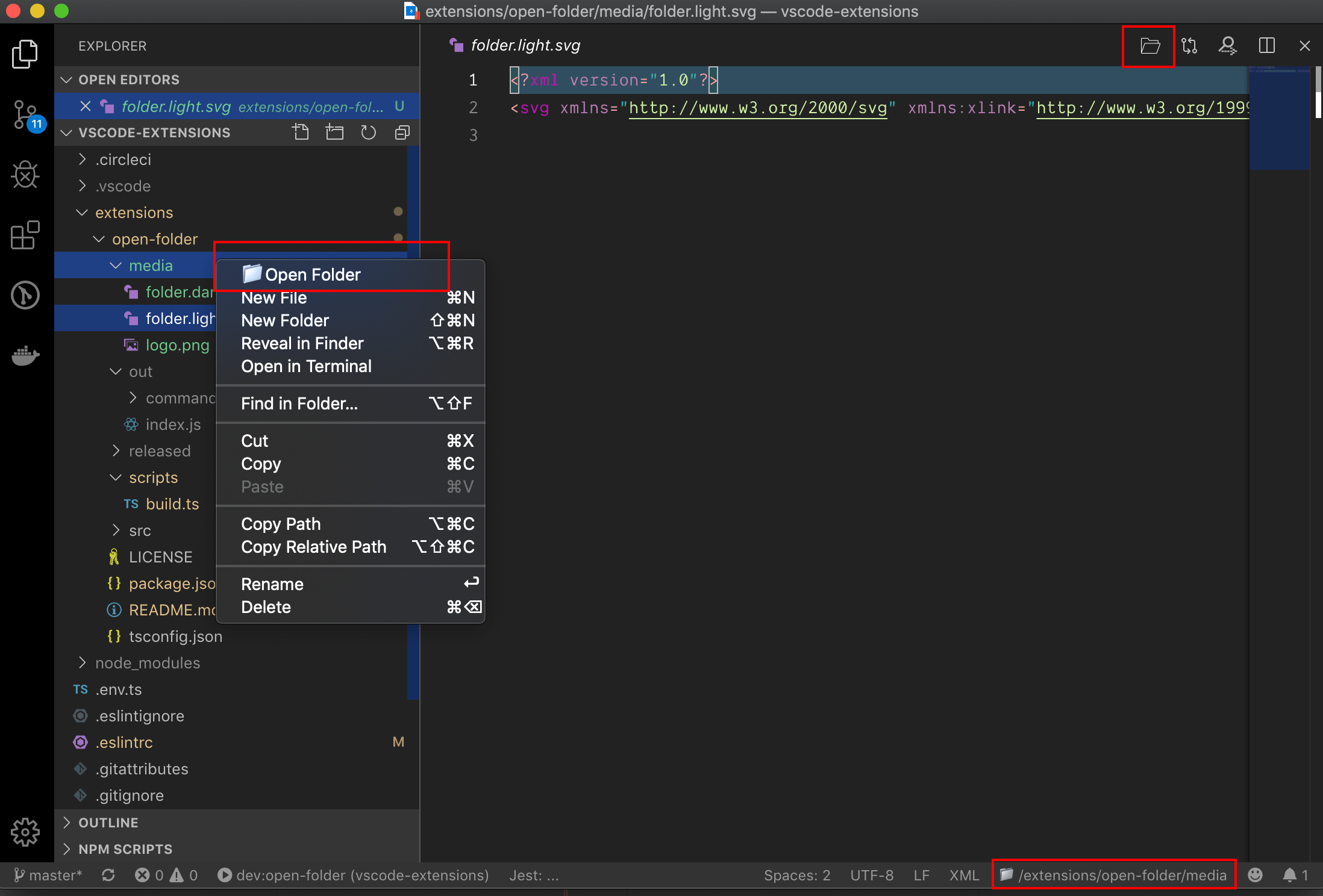Collapse all folders using the Explorer toolbar icon
Image resolution: width=1323 pixels, height=896 pixels.
click(x=401, y=132)
